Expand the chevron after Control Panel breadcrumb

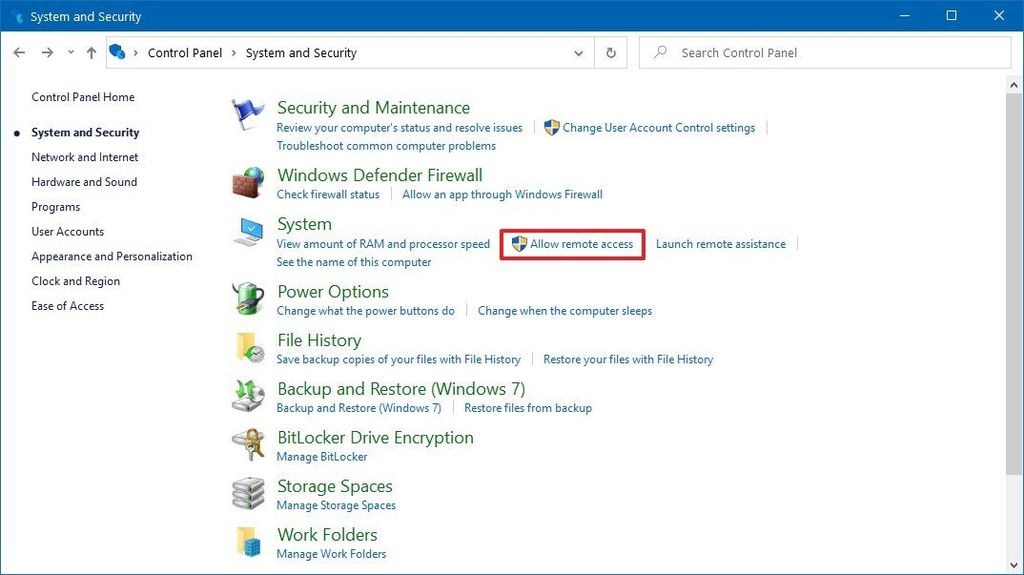232,53
